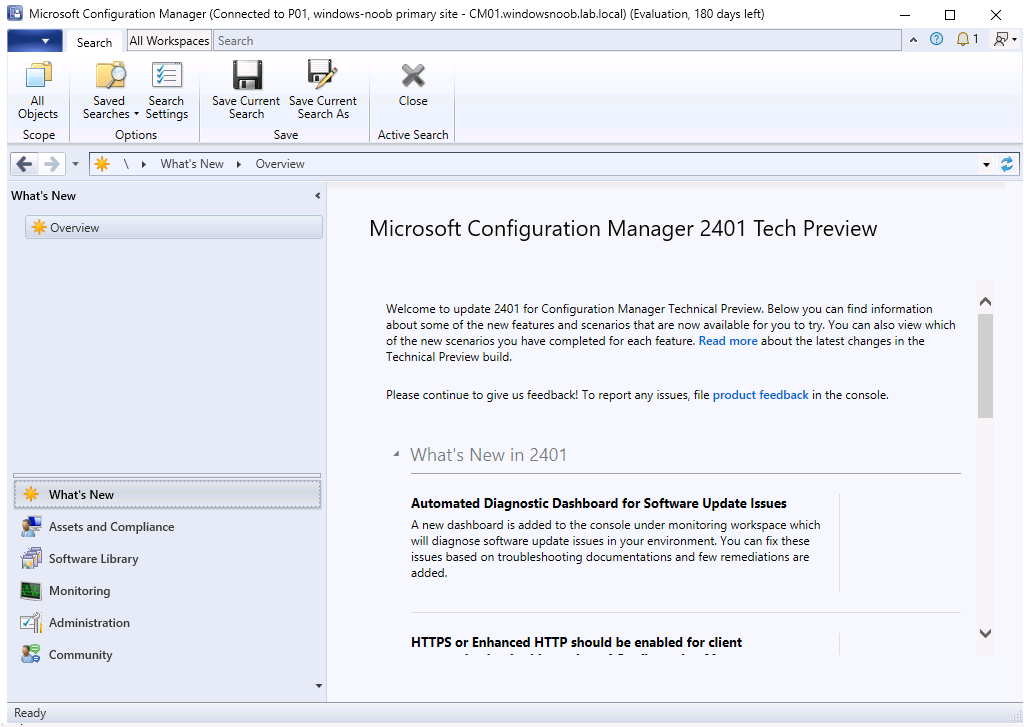
Task: Collapse the ribbon with the up chevron
Action: click(914, 40)
